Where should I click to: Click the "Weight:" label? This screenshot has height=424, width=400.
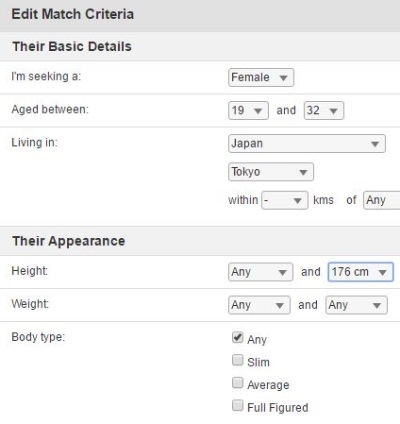point(30,304)
